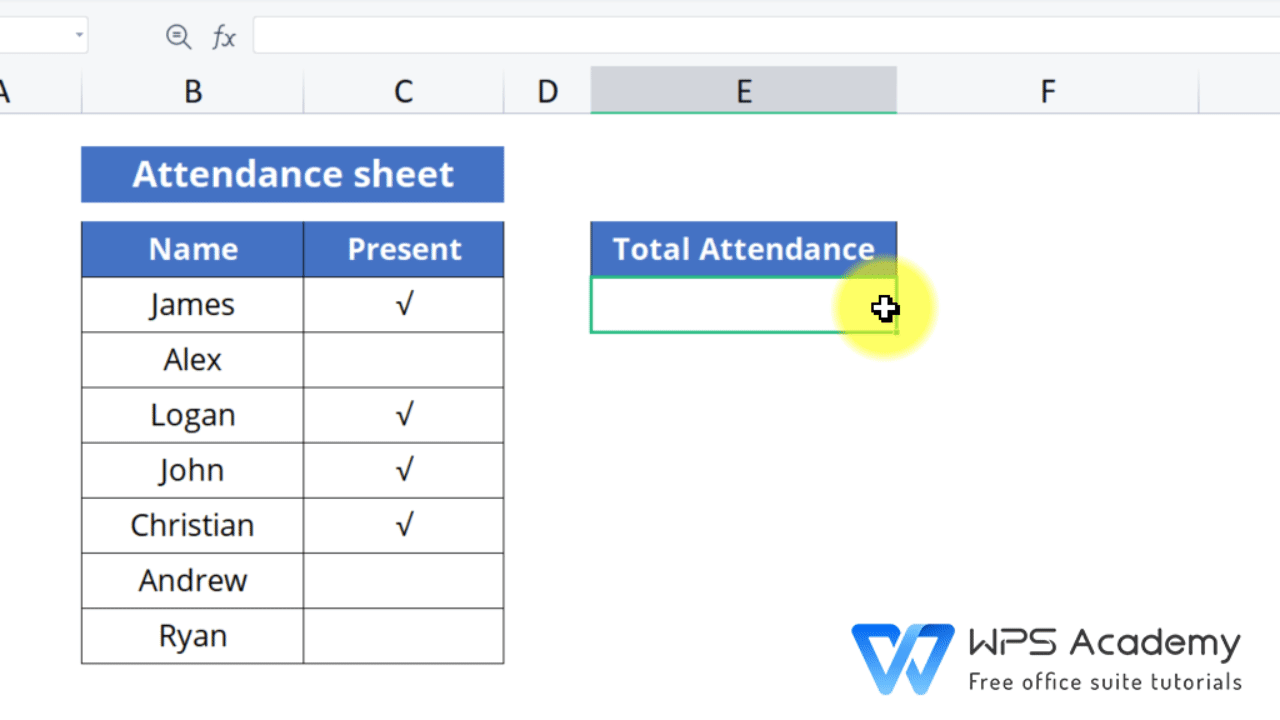Screen dimensions: 1280x720
Task: Select the Name header cell
Action: (193, 249)
